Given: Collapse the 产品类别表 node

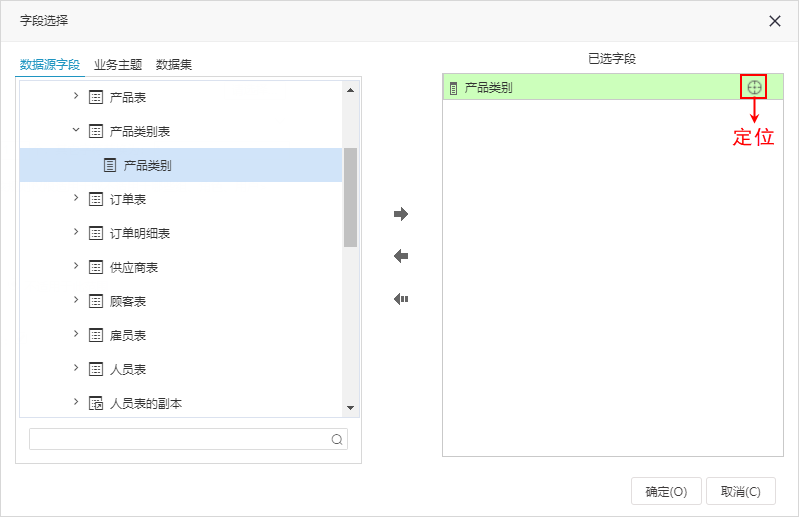Looking at the screenshot, I should point(76,130).
